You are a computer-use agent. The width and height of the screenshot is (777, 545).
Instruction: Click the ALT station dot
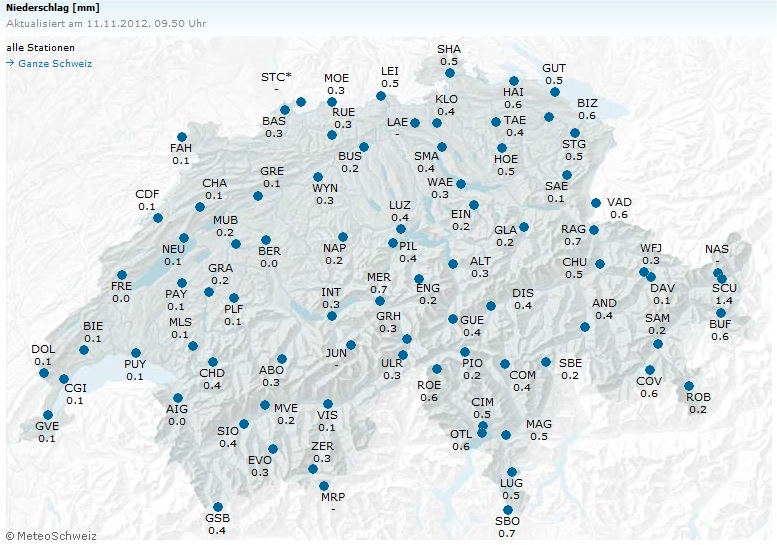[x=453, y=264]
